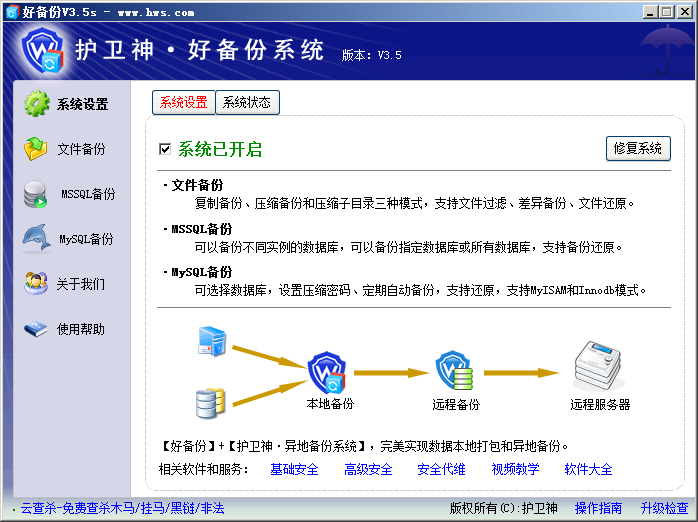The height and width of the screenshot is (522, 698).
Task: Click the umbrella icon in header corner
Action: click(x=666, y=49)
